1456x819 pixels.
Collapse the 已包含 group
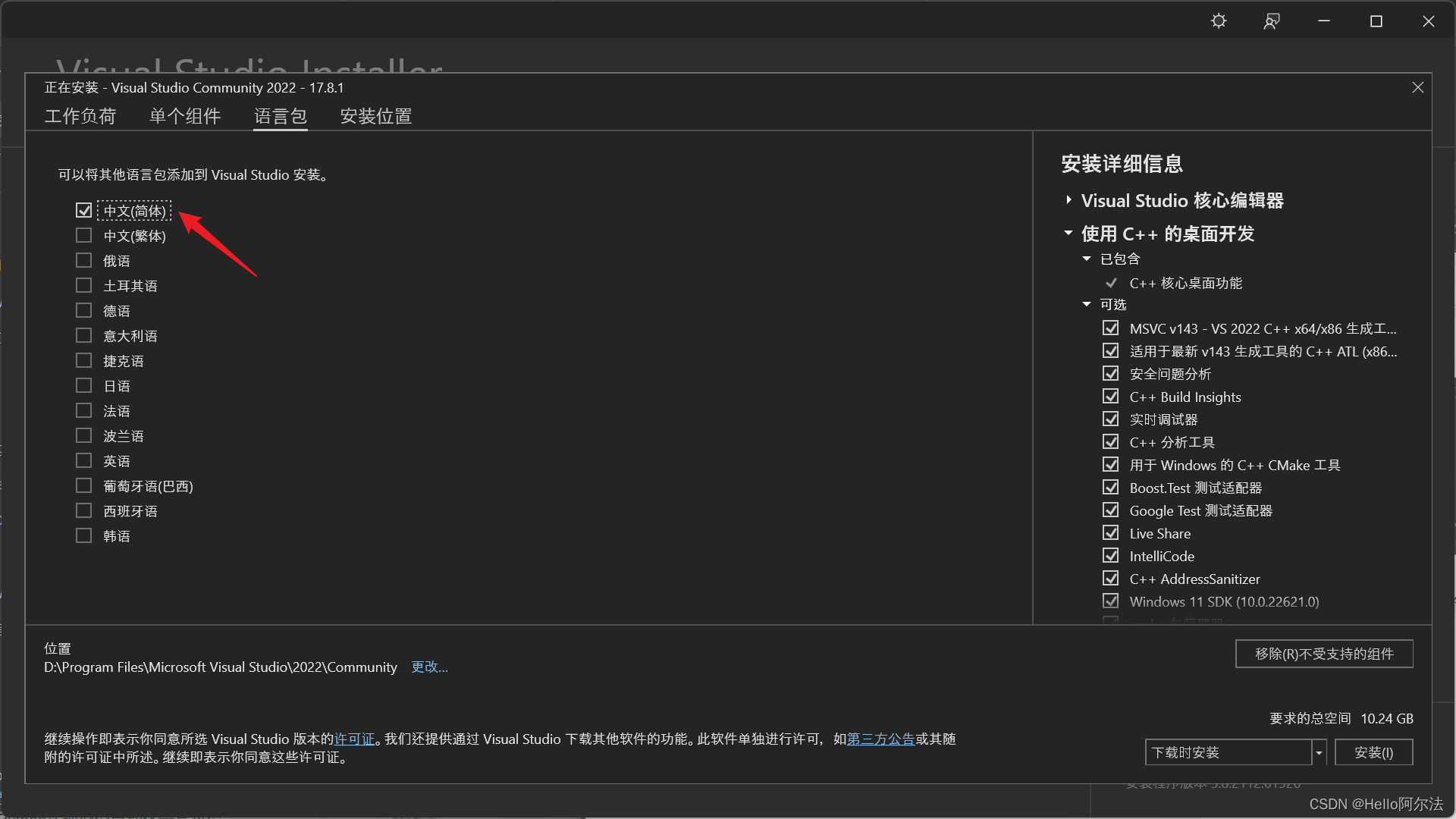1087,259
